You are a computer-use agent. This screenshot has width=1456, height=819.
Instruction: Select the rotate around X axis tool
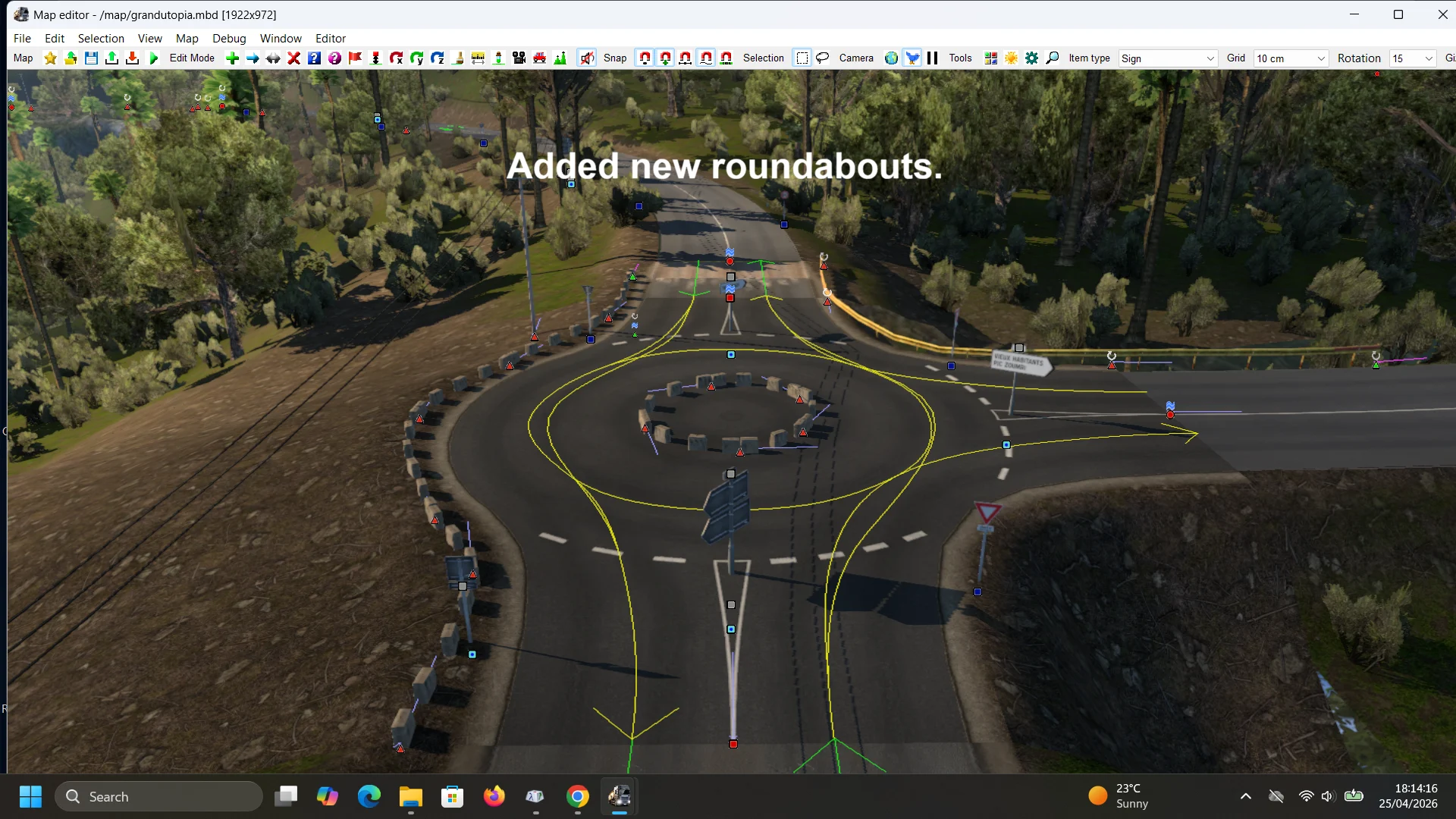(396, 58)
